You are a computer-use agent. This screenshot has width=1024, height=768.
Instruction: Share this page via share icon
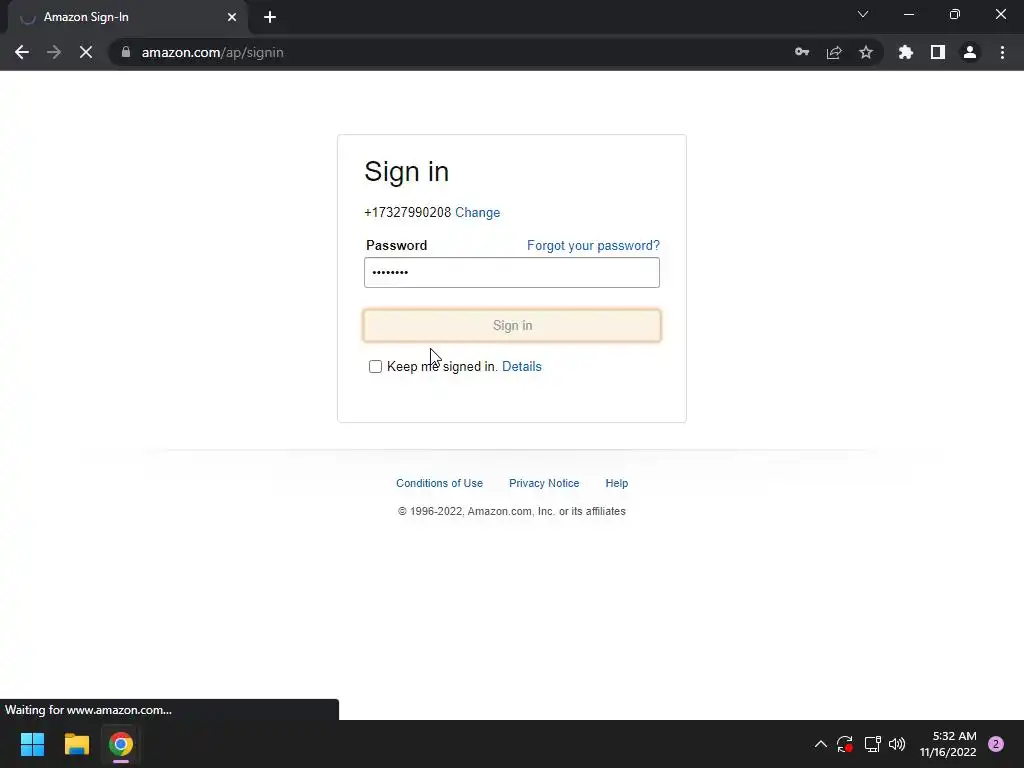coord(834,52)
